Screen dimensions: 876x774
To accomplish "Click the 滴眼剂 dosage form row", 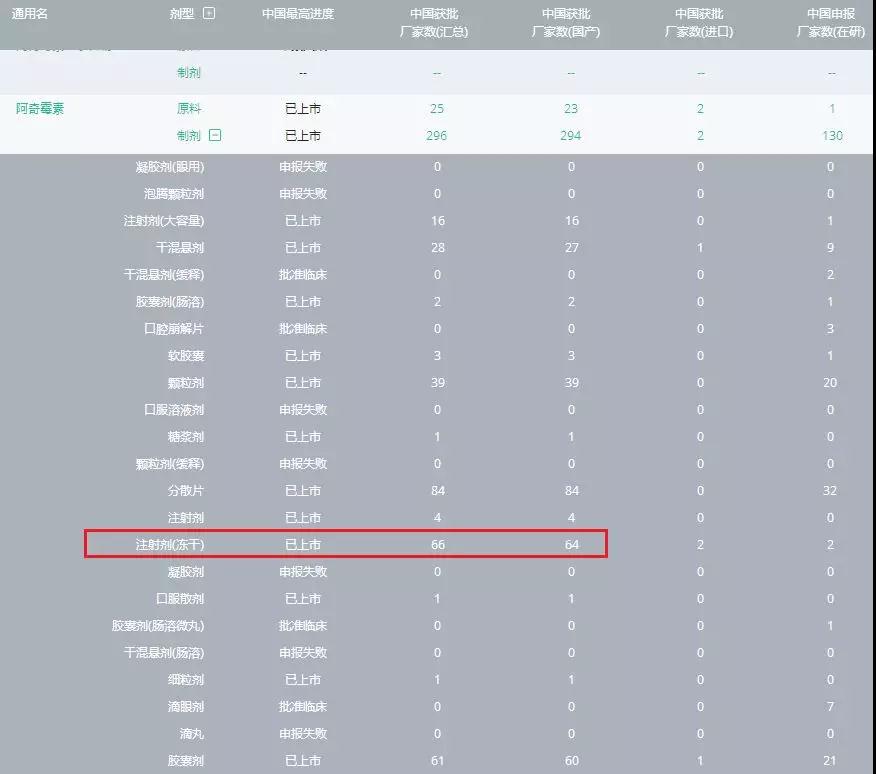I will pyautogui.click(x=186, y=707).
